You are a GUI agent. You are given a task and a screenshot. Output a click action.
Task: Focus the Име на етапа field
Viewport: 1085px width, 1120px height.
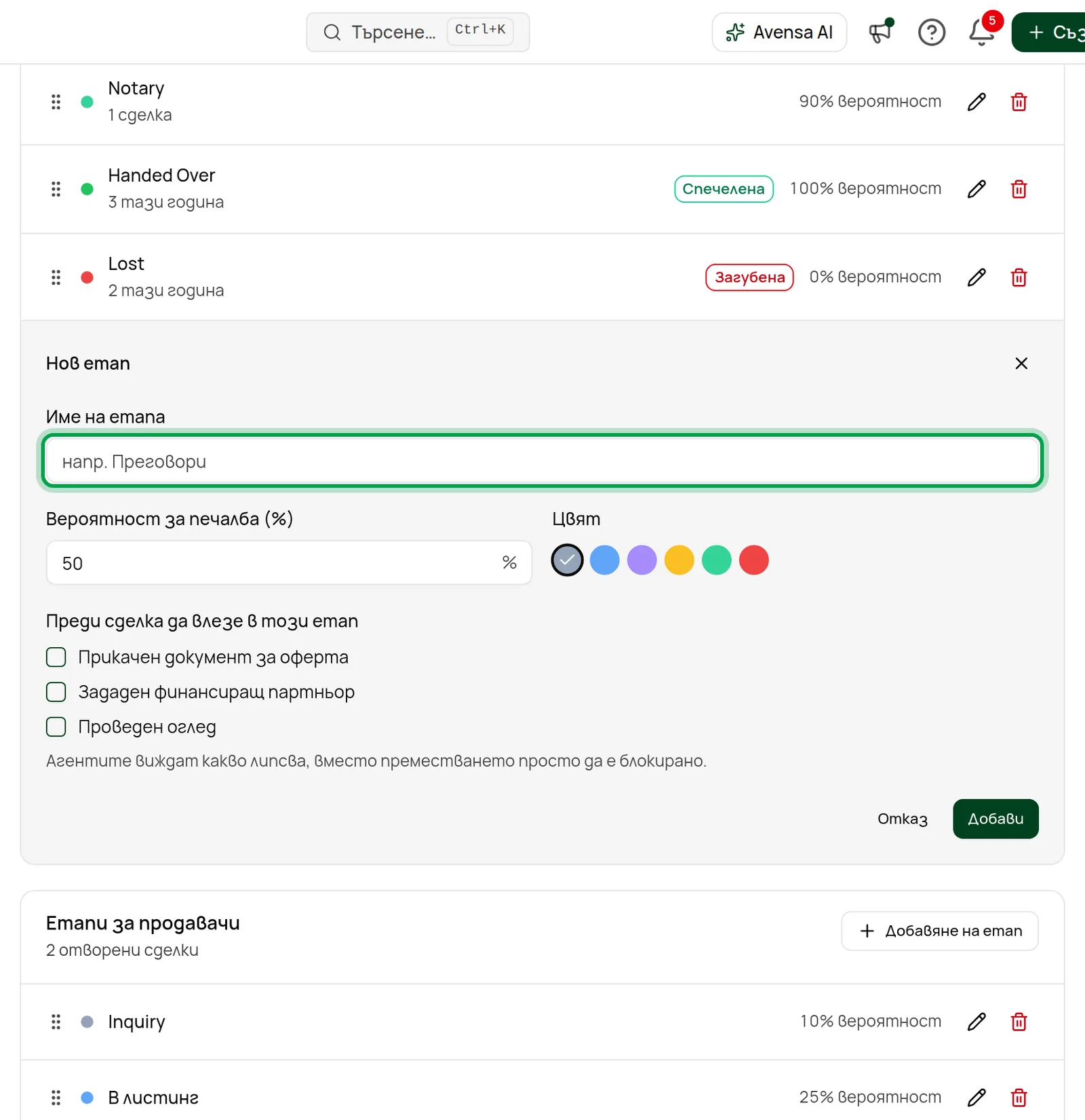coord(542,461)
